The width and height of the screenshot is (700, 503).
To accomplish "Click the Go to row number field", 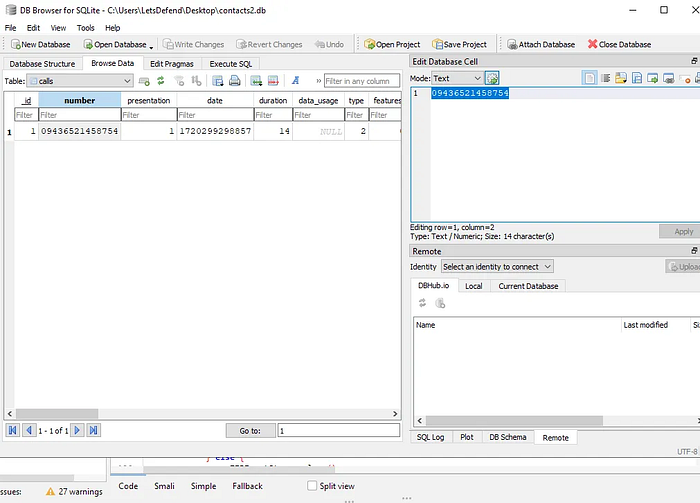I will click(x=338, y=430).
